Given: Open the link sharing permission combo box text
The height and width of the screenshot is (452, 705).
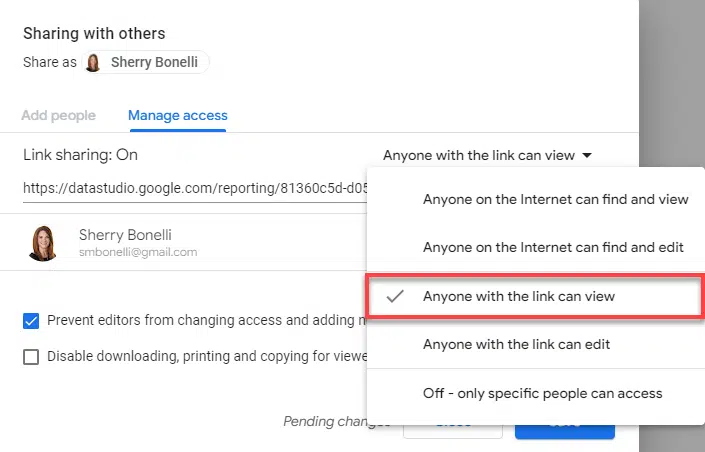Looking at the screenshot, I should coord(479,155).
